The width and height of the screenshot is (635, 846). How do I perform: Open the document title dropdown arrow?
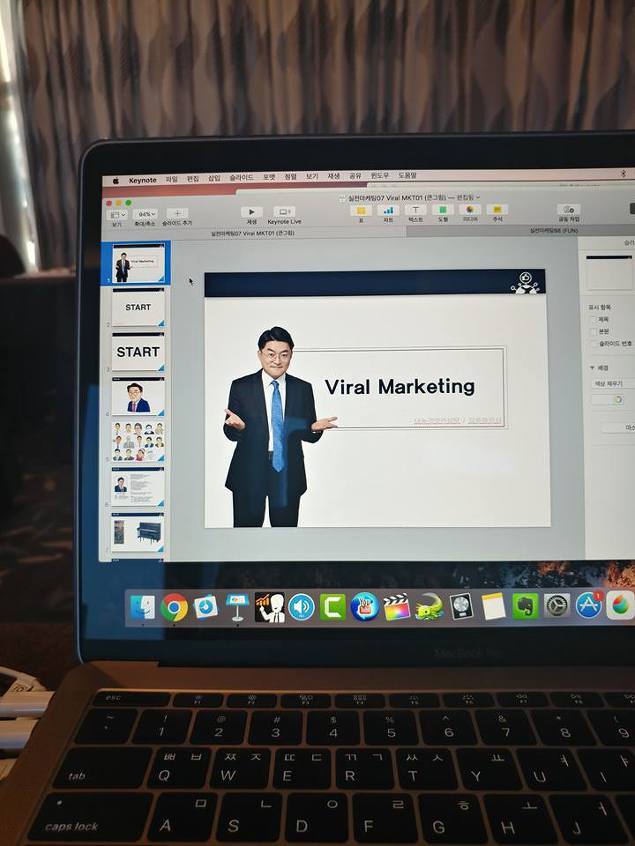pos(478,197)
